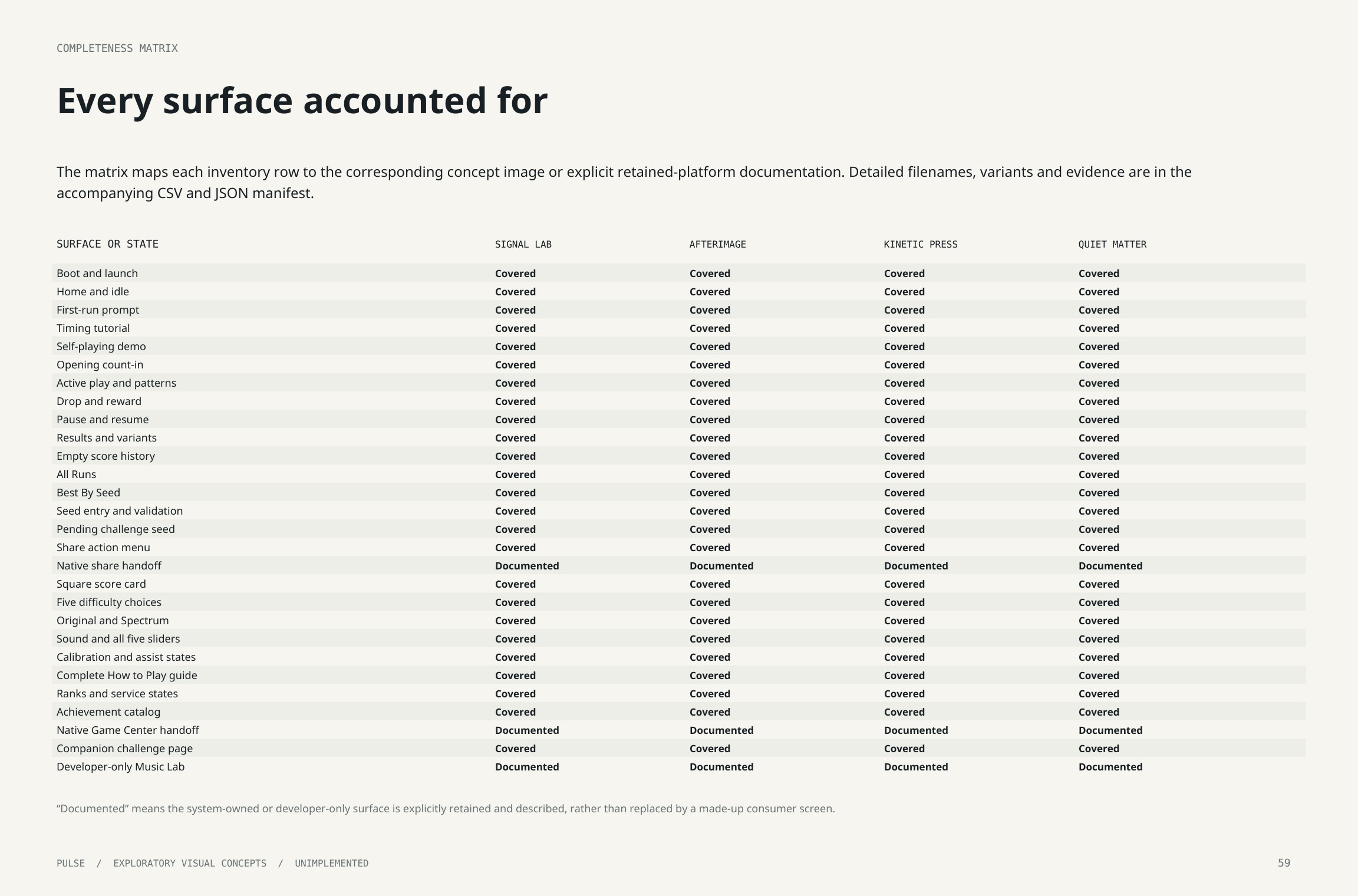Click the page number 59
This screenshot has height=896, width=1358.
click(1284, 863)
